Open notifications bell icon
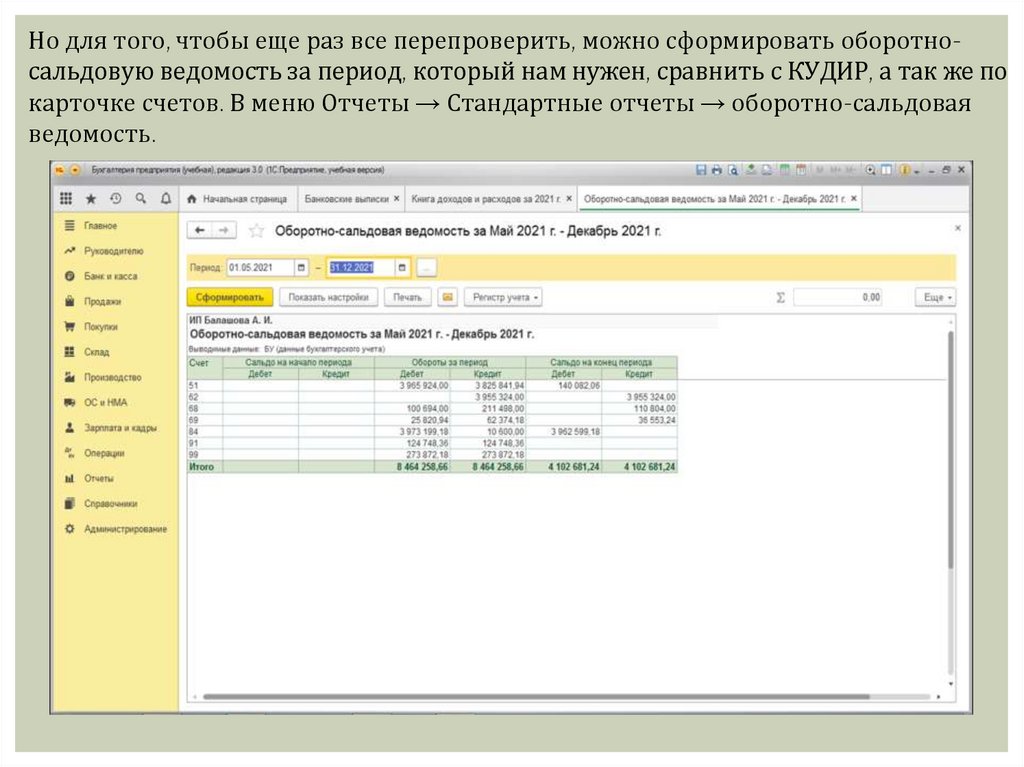 point(165,199)
